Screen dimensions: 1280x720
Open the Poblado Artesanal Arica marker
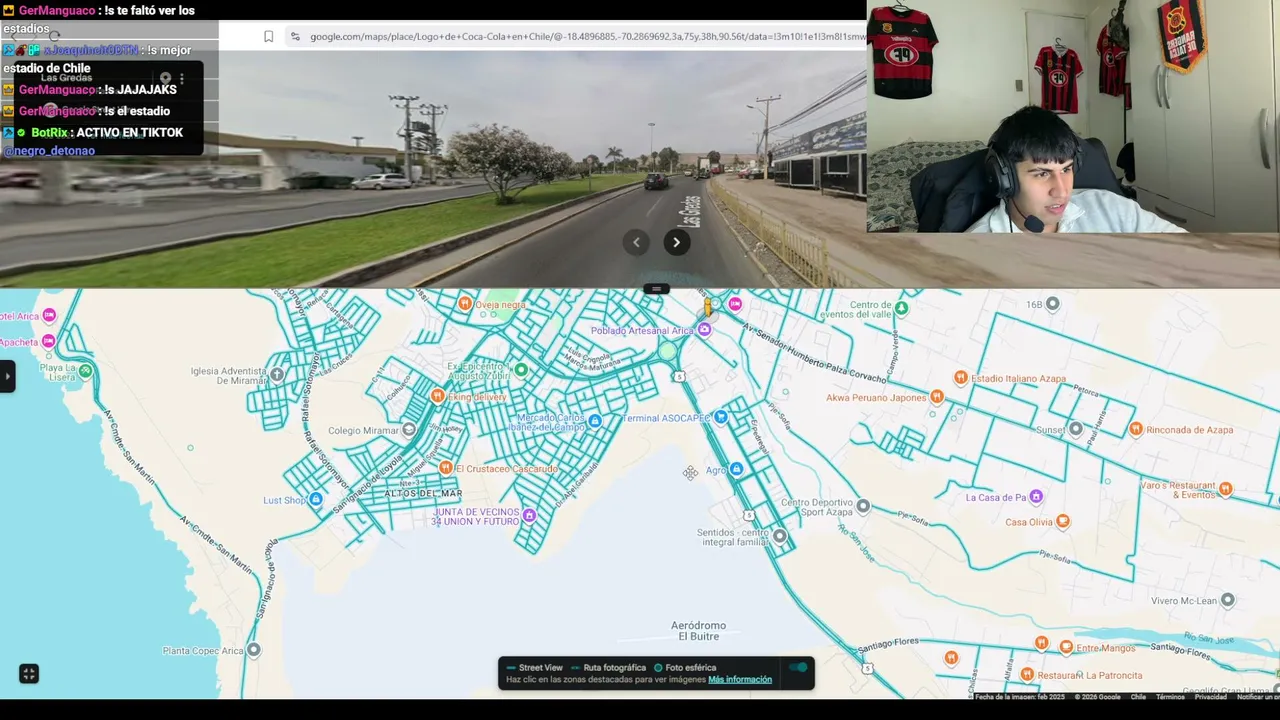click(705, 330)
